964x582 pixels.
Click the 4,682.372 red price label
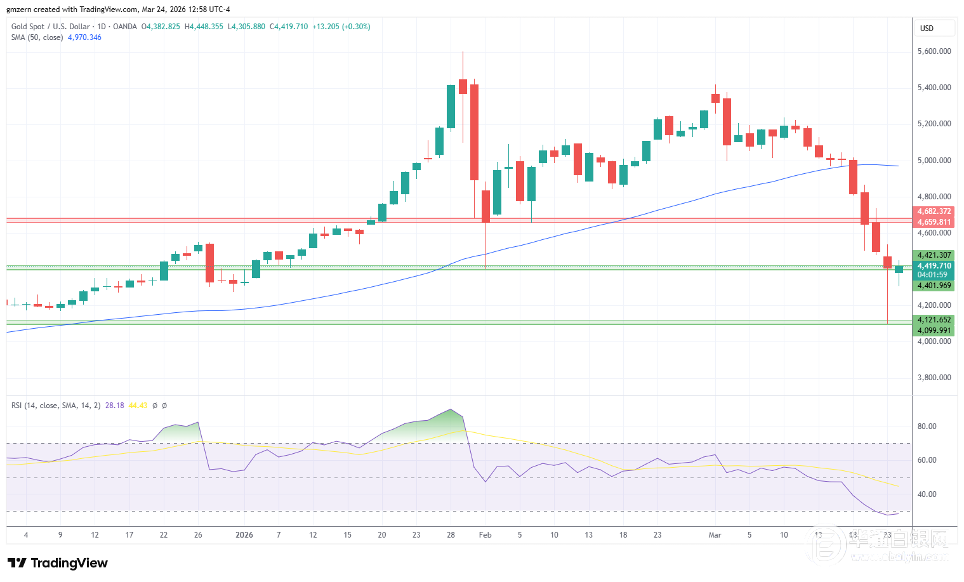click(932, 212)
